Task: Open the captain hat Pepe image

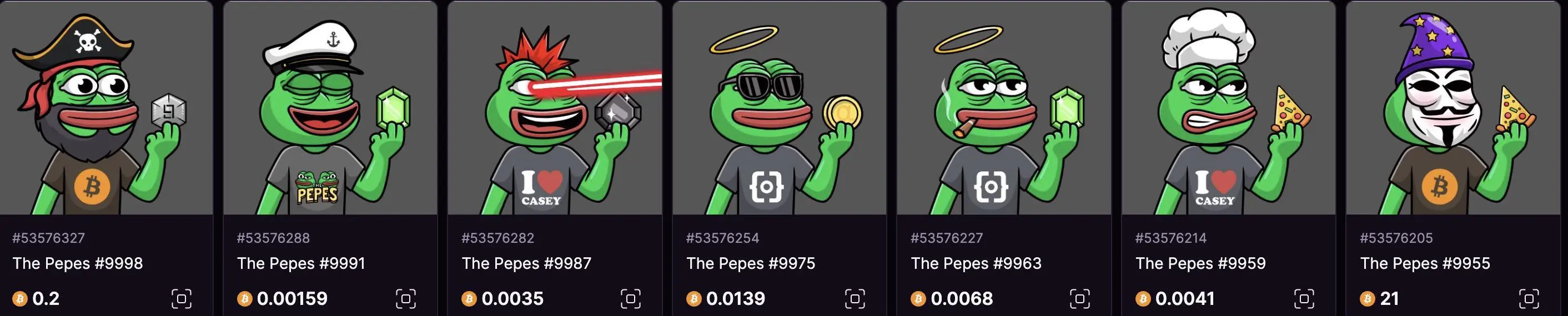Action: point(330,108)
